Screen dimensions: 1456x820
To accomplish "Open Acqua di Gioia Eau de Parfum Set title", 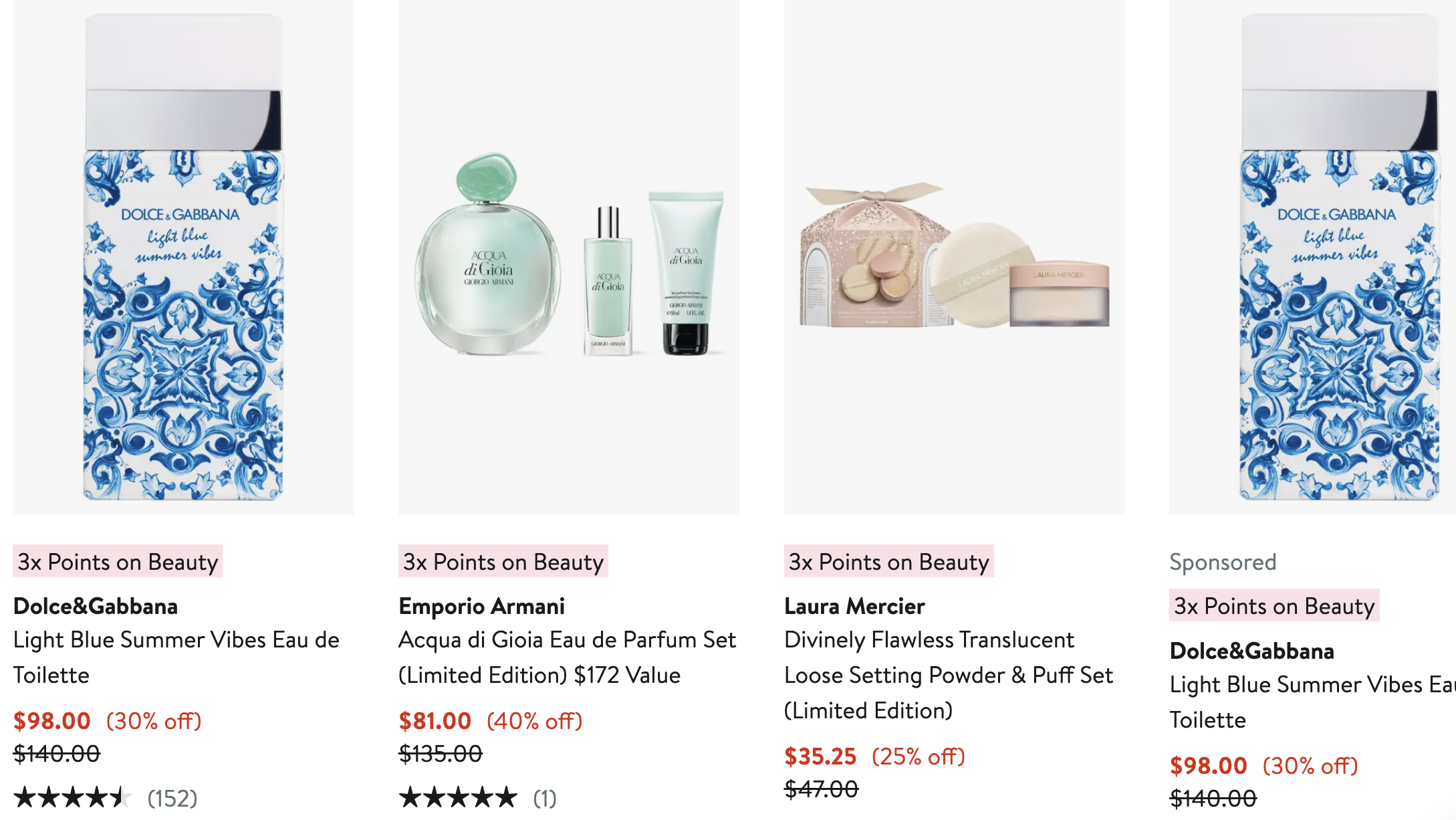I will click(x=567, y=657).
